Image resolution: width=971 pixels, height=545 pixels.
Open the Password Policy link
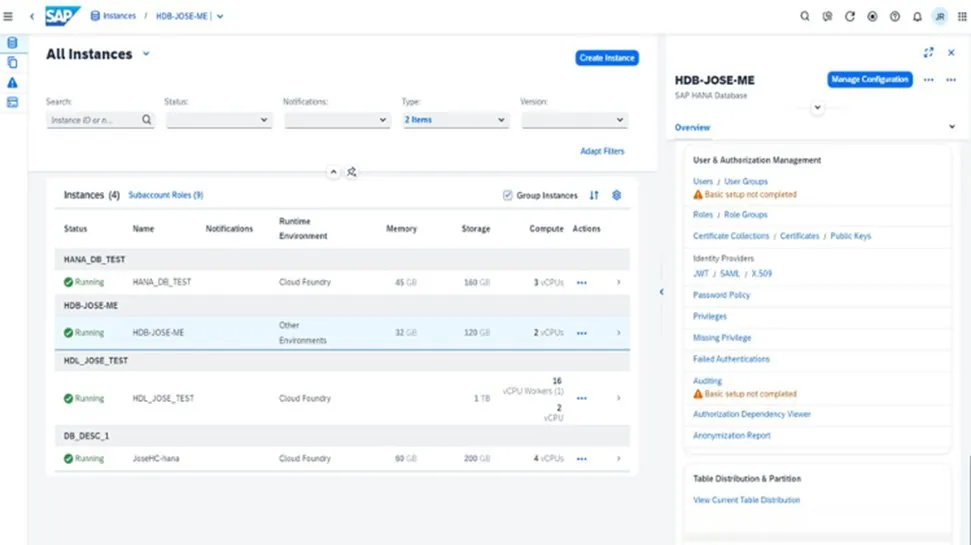click(x=721, y=295)
